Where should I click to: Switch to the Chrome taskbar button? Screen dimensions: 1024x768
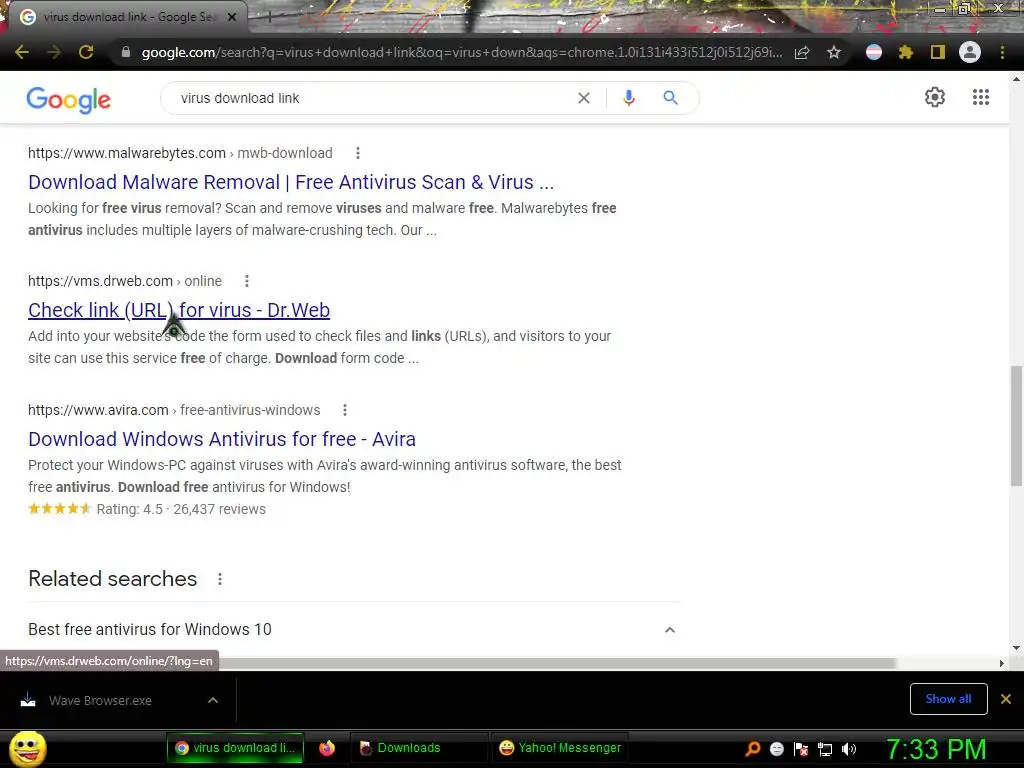(x=235, y=748)
